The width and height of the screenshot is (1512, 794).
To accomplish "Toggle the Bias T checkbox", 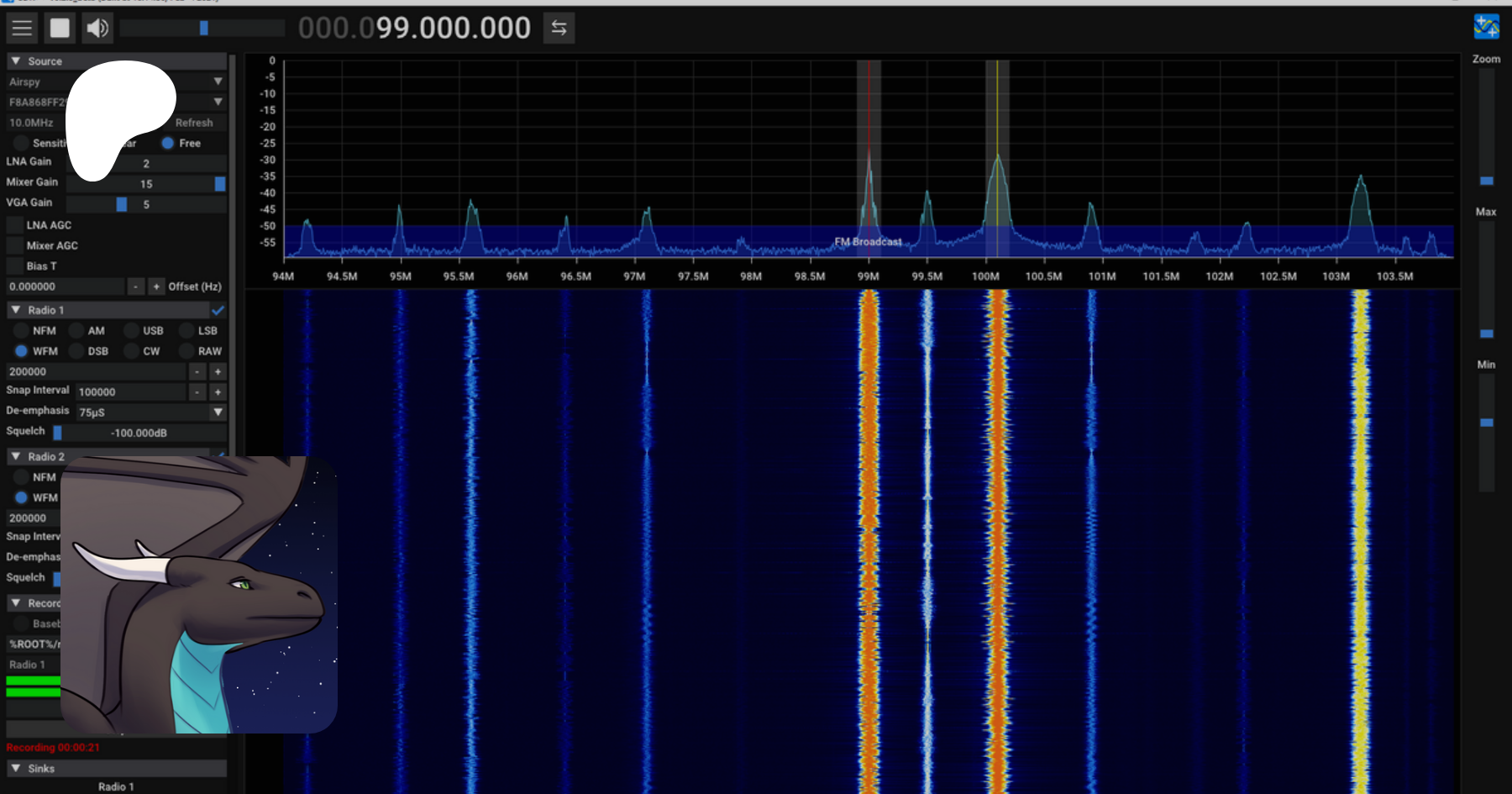I will pos(15,266).
